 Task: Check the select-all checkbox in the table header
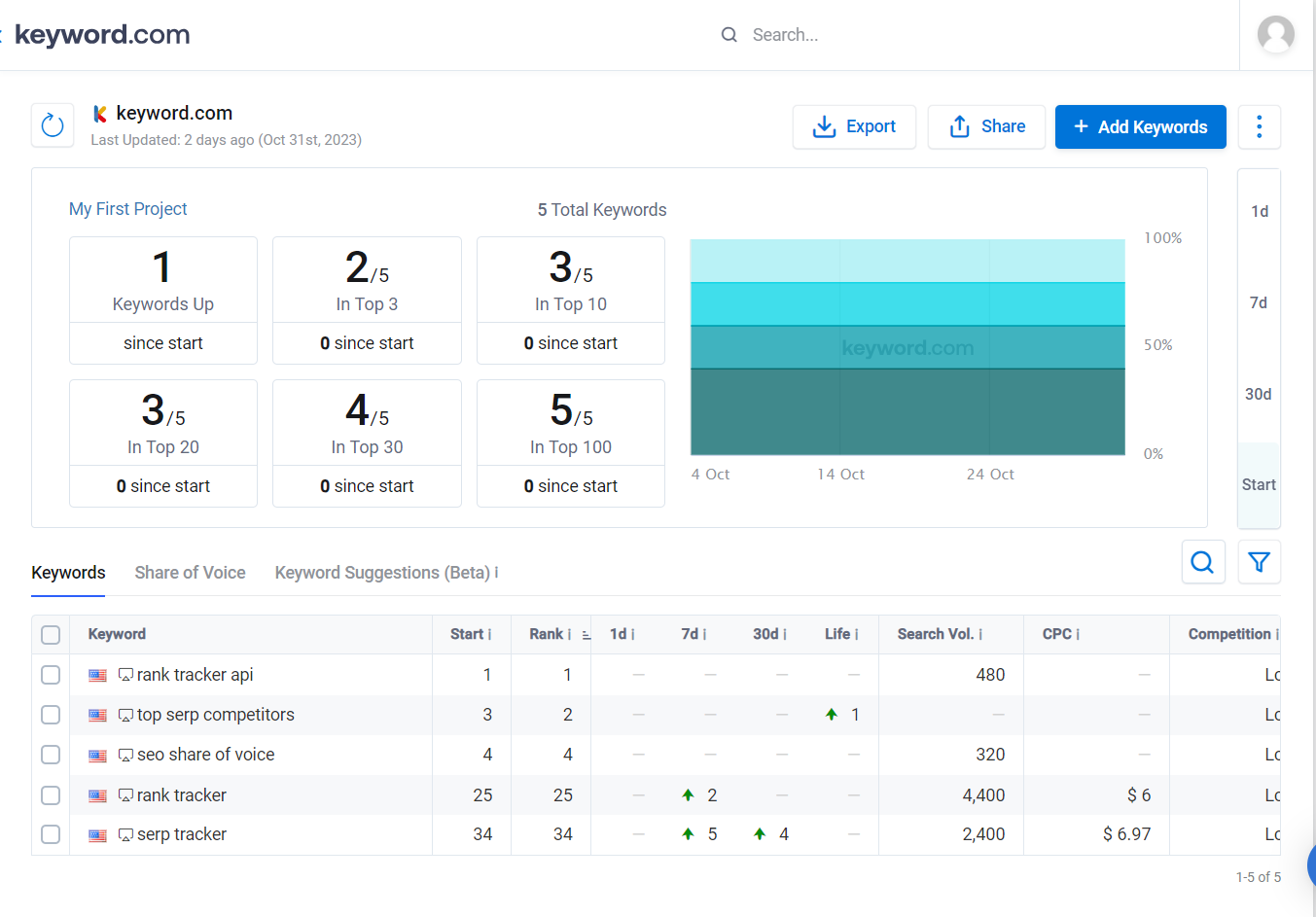51,634
